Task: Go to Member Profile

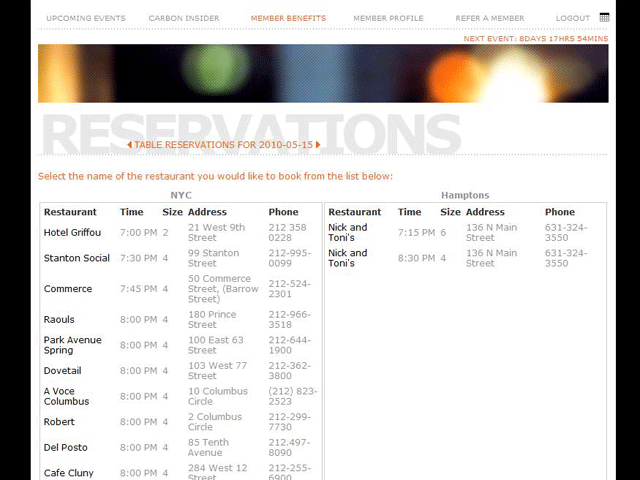Action: click(388, 18)
